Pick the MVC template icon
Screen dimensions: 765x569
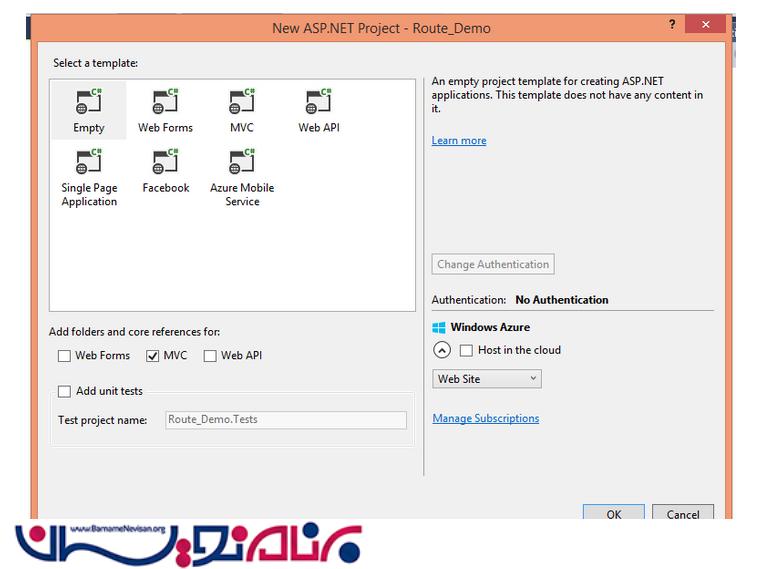pos(242,103)
